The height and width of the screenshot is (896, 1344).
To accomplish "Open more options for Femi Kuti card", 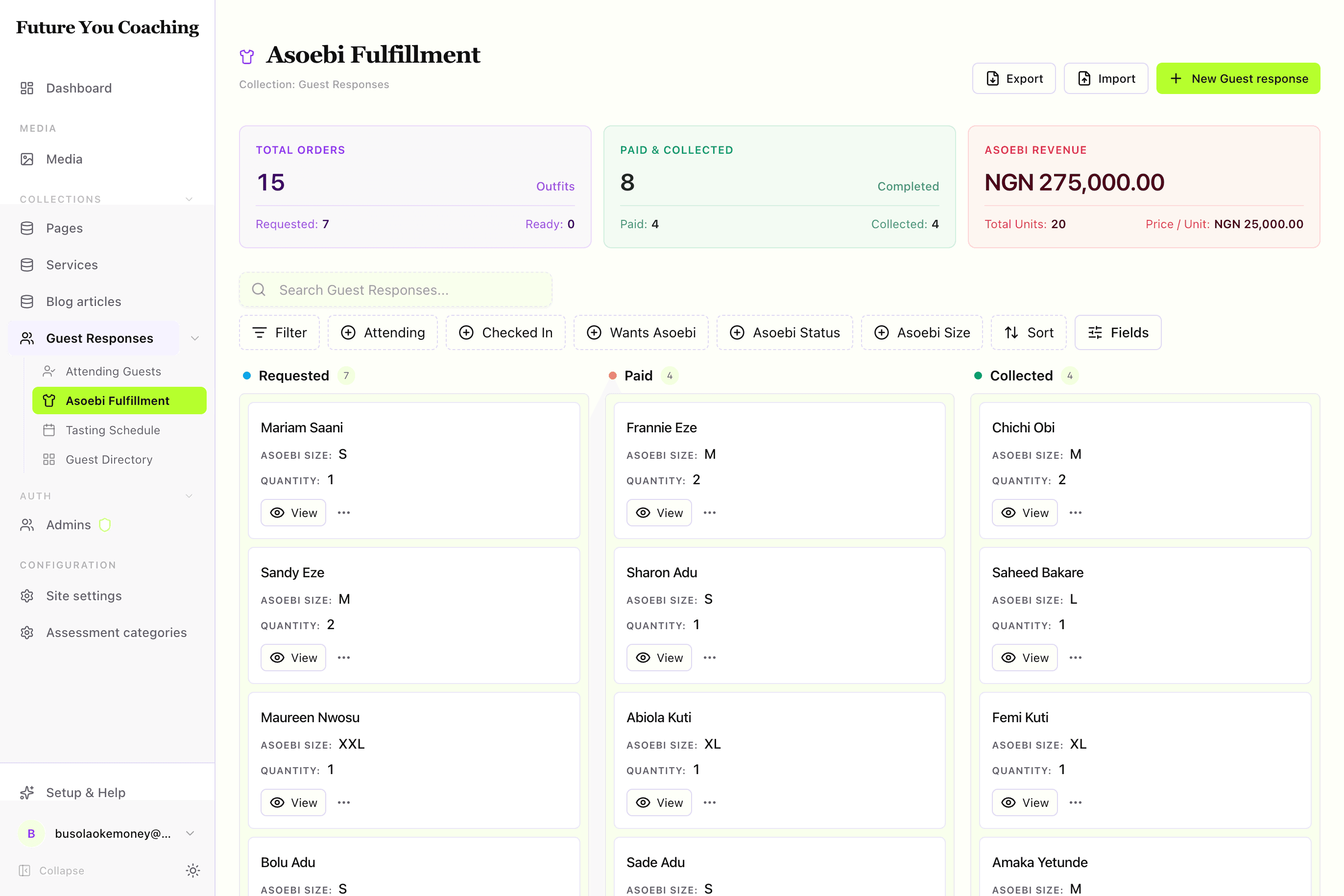I will point(1075,802).
